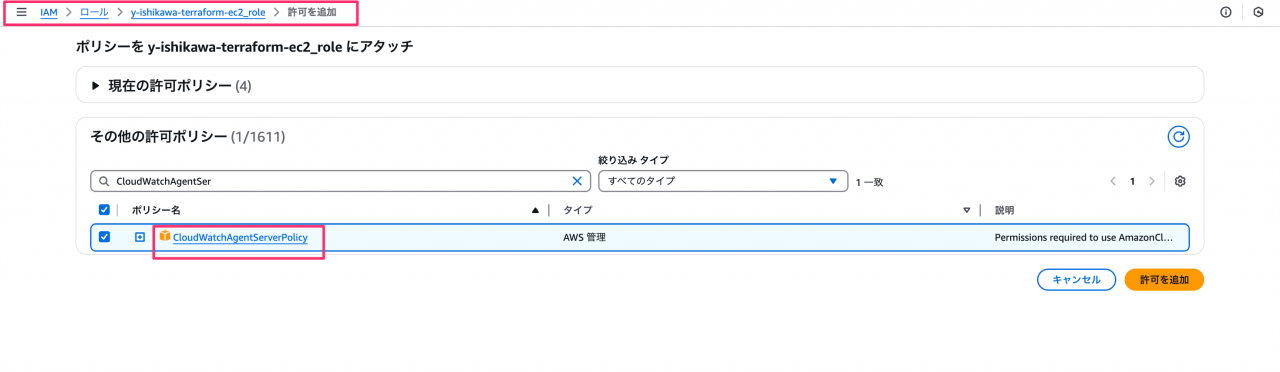Click page number 1
The height and width of the screenshot is (372, 1280).
click(x=1132, y=181)
